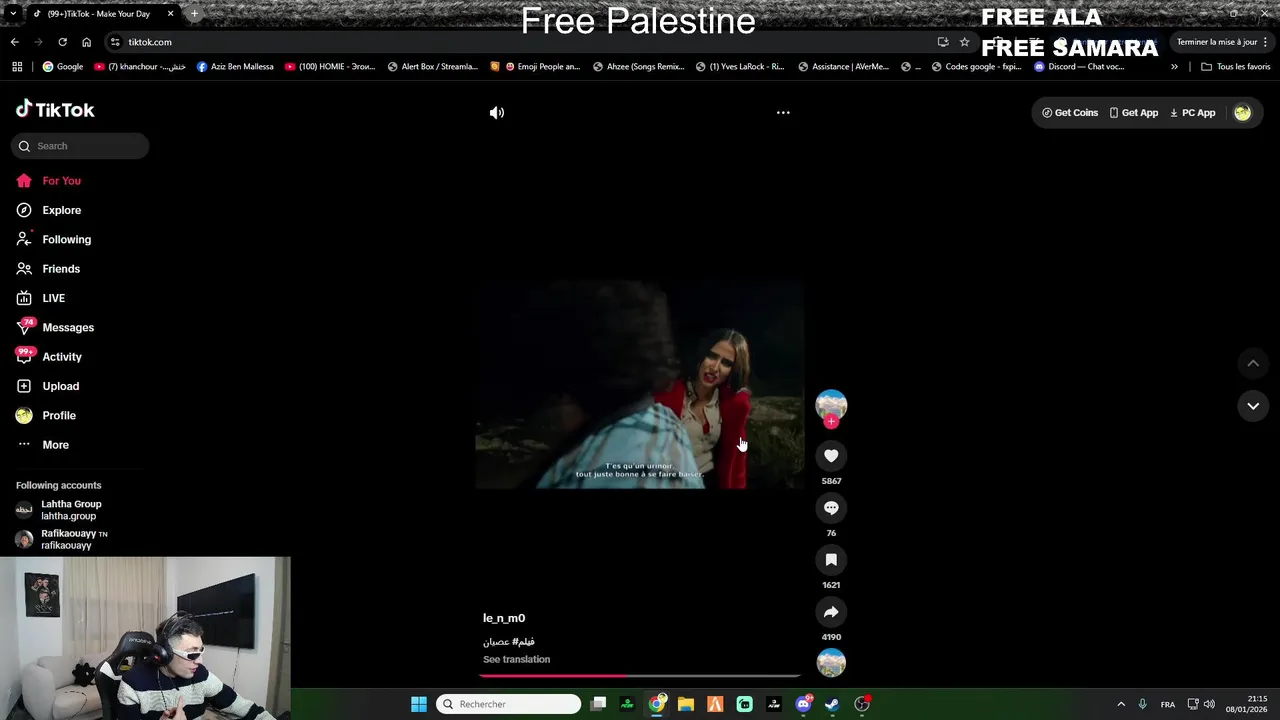The height and width of the screenshot is (720, 1280).
Task: Click the TikTok search field
Action: pyautogui.click(x=80, y=146)
